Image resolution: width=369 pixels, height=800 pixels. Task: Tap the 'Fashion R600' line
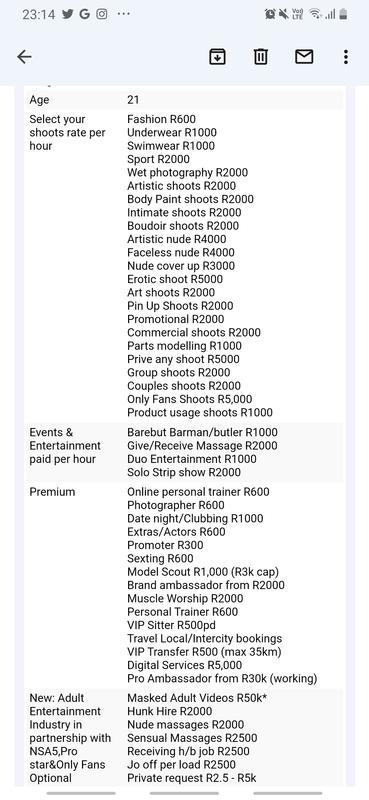[161, 119]
